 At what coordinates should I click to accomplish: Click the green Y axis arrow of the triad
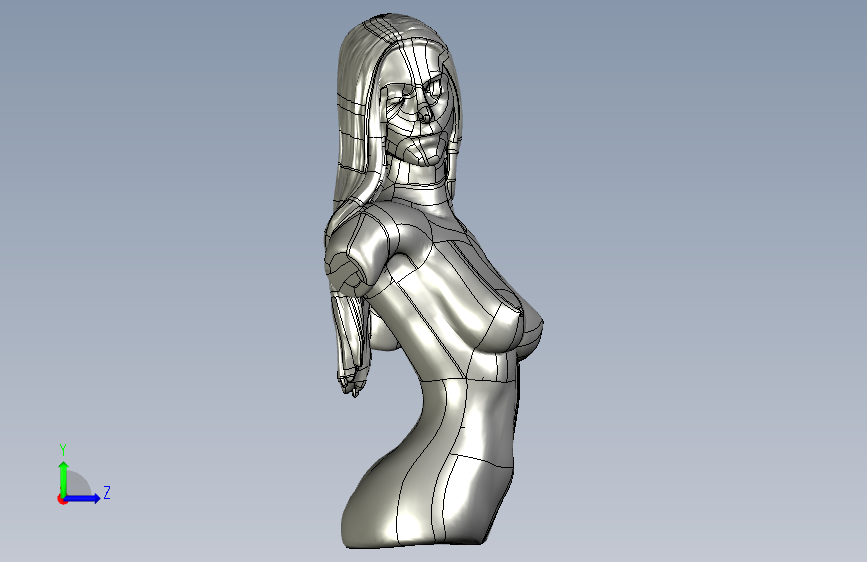click(64, 479)
